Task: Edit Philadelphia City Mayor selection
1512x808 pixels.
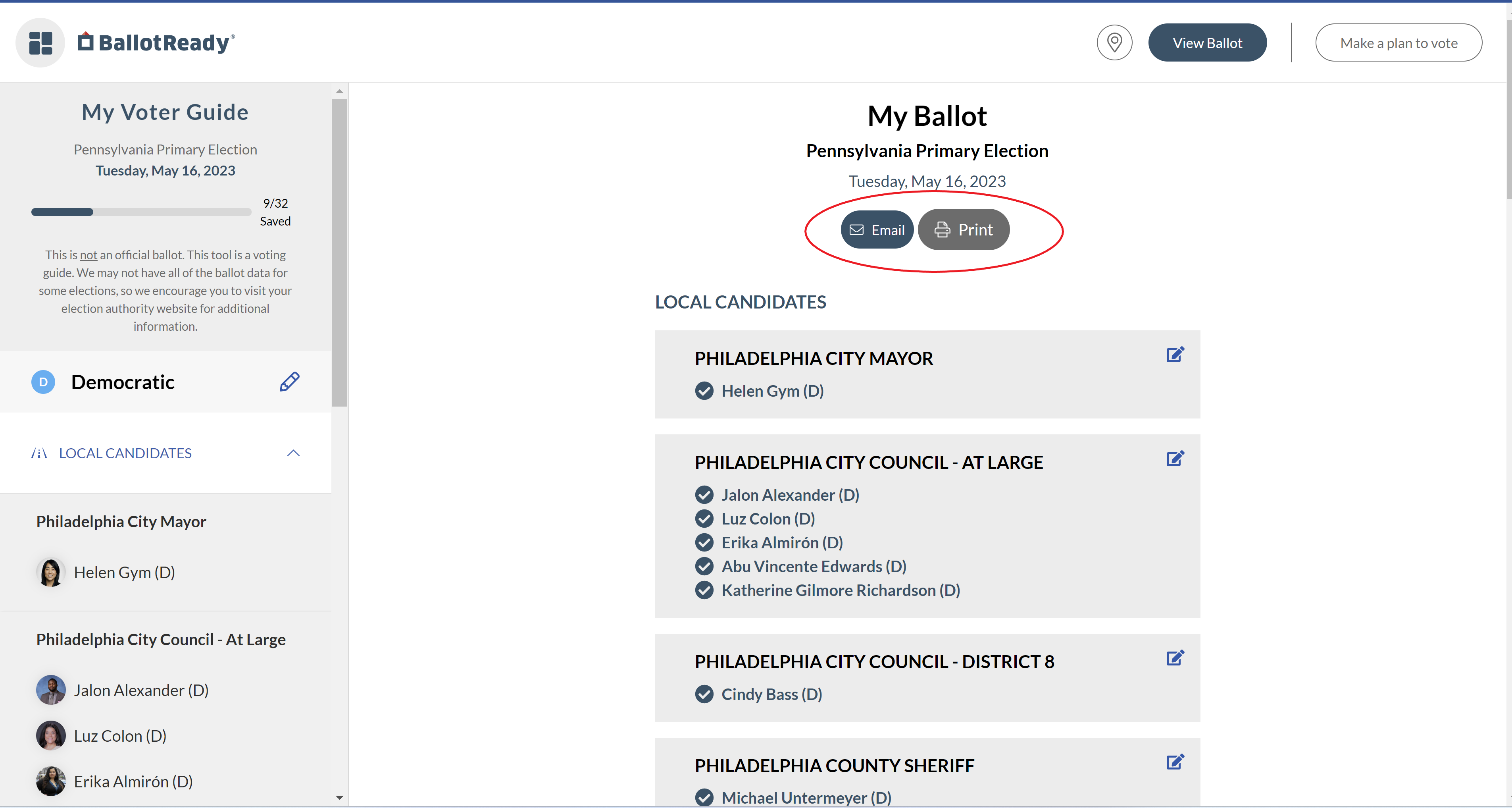Action: tap(1175, 355)
